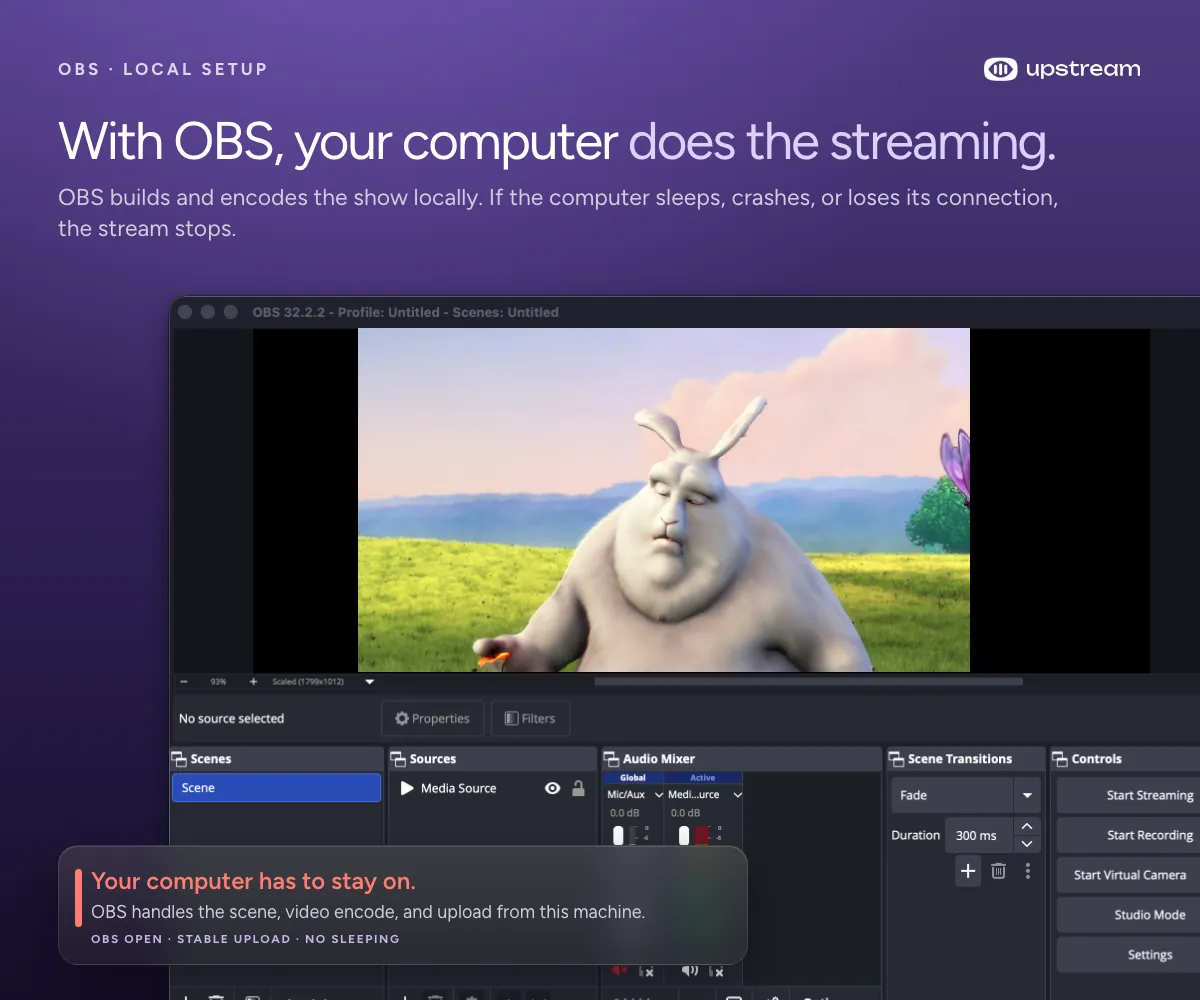This screenshot has width=1200, height=1000.
Task: Click the upstream logo
Action: tap(1062, 69)
